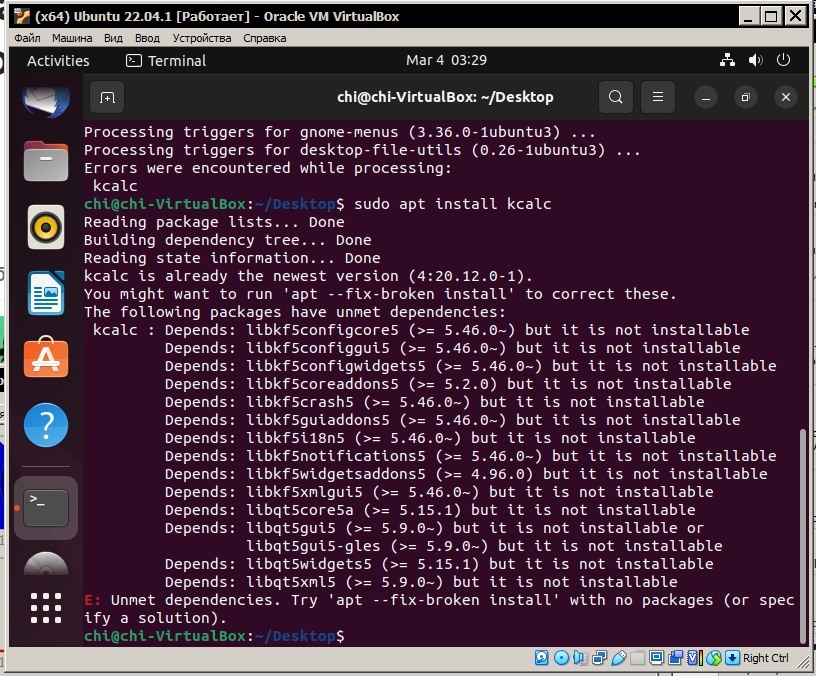Click the libkf5widgetsaddons5 dependency line
The height and width of the screenshot is (676, 816).
466,474
